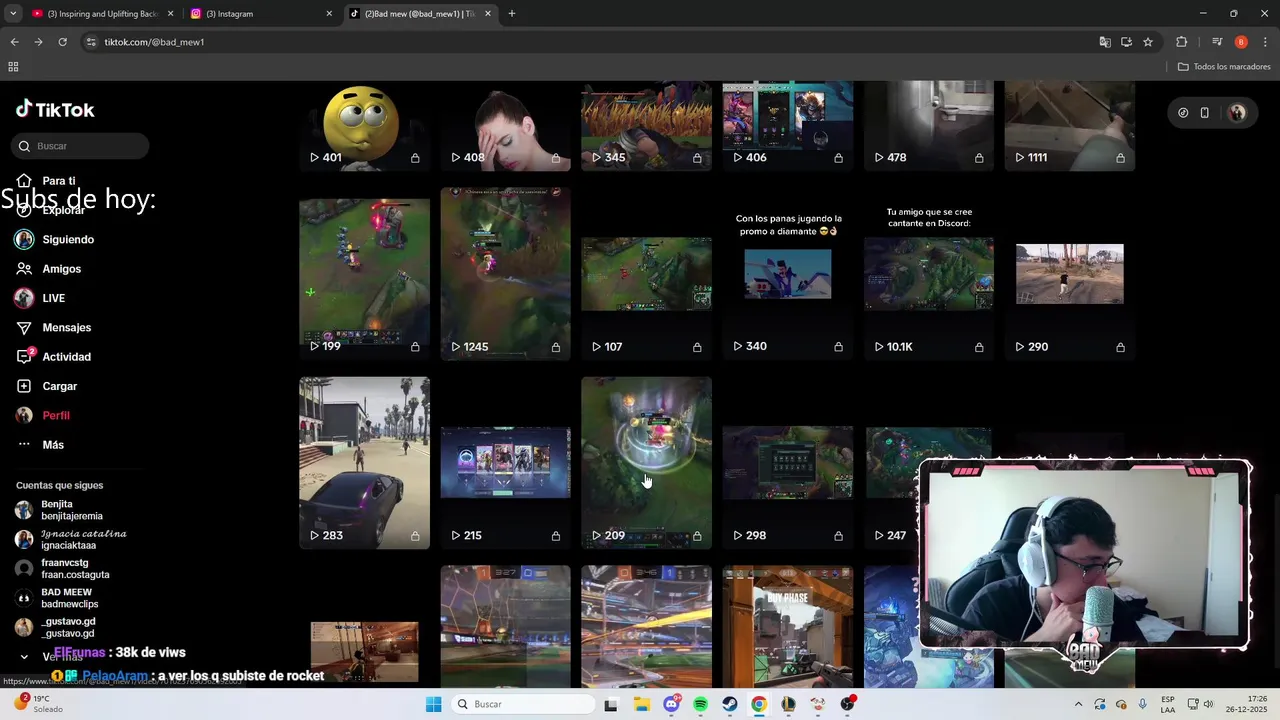Click the translate page icon
The height and width of the screenshot is (720, 1280).
pos(1105,42)
